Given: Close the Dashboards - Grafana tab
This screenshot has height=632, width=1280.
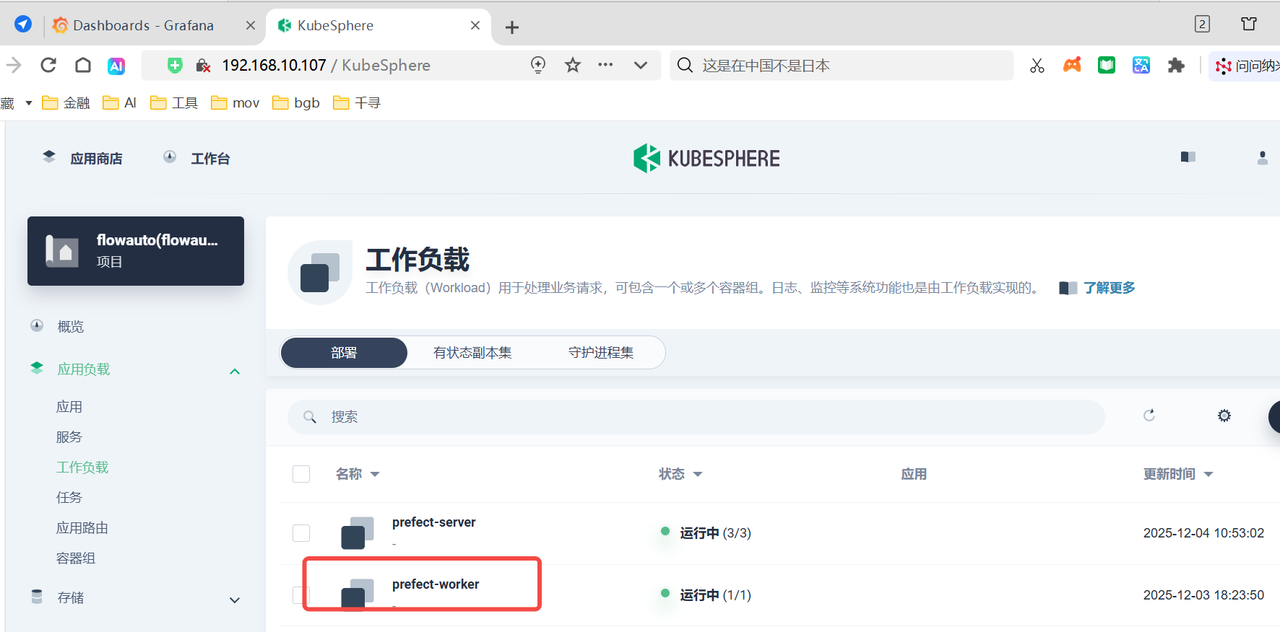Looking at the screenshot, I should [x=250, y=26].
